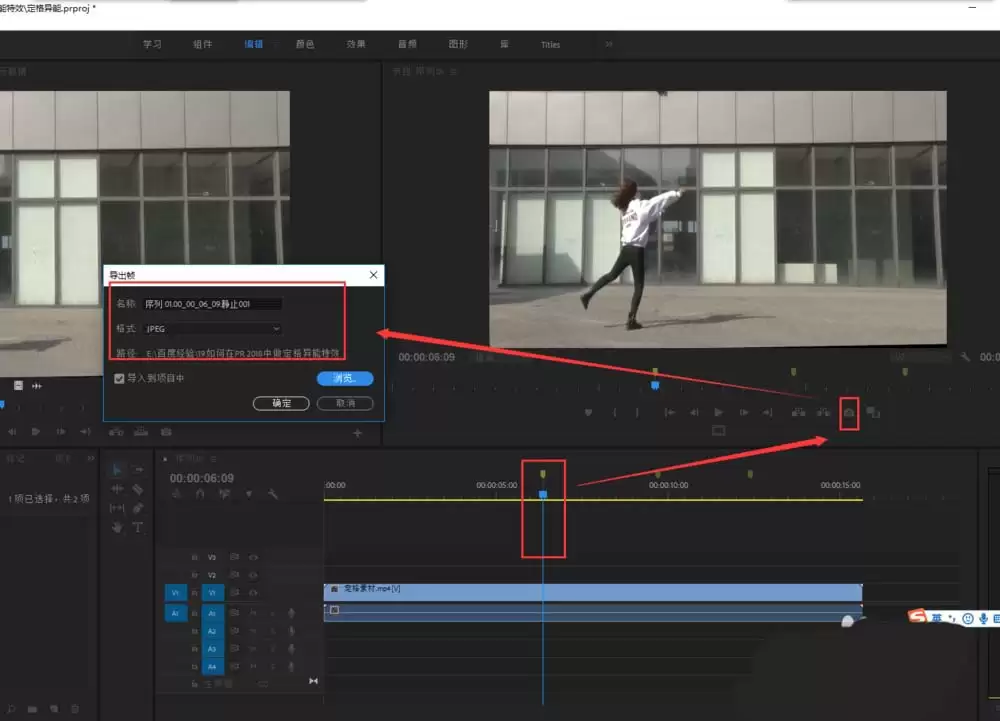Toggle the A1 track target button
The width and height of the screenshot is (1000, 721).
(211, 613)
